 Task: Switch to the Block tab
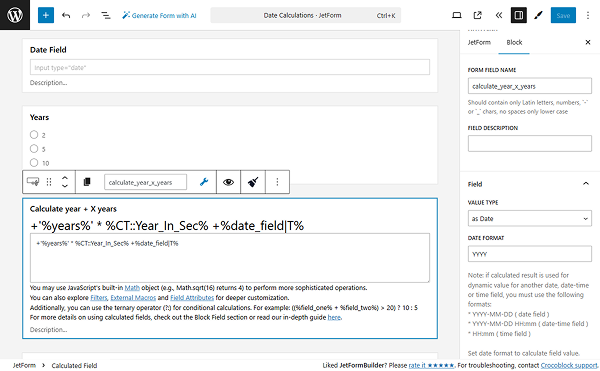click(514, 42)
